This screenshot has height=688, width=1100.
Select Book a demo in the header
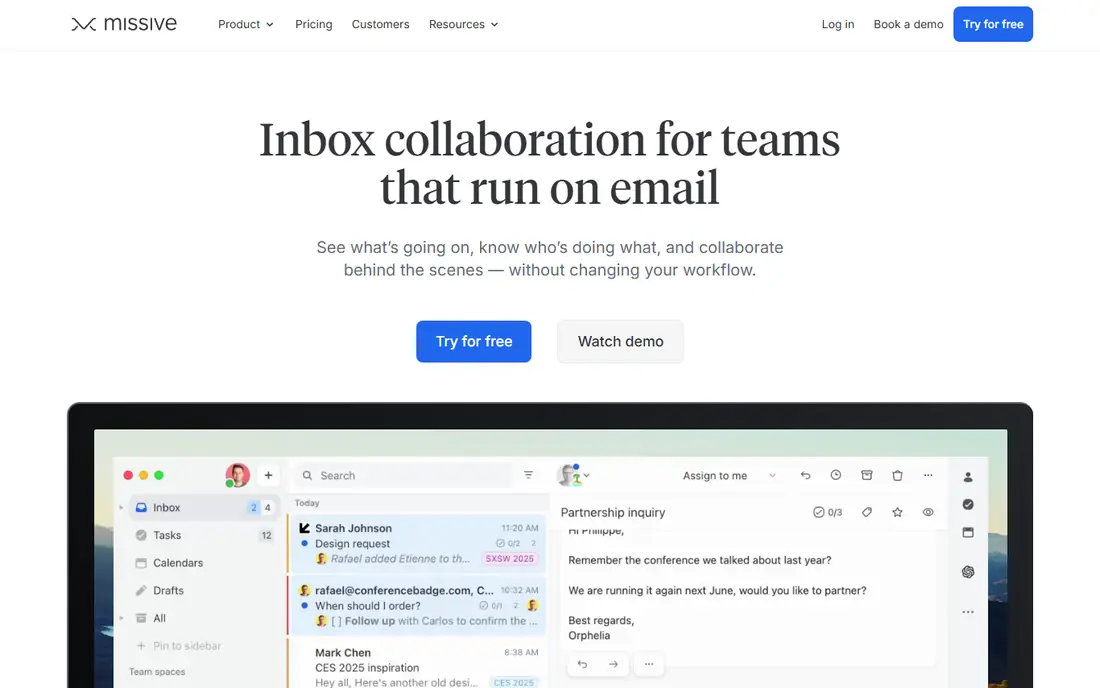[x=908, y=24]
